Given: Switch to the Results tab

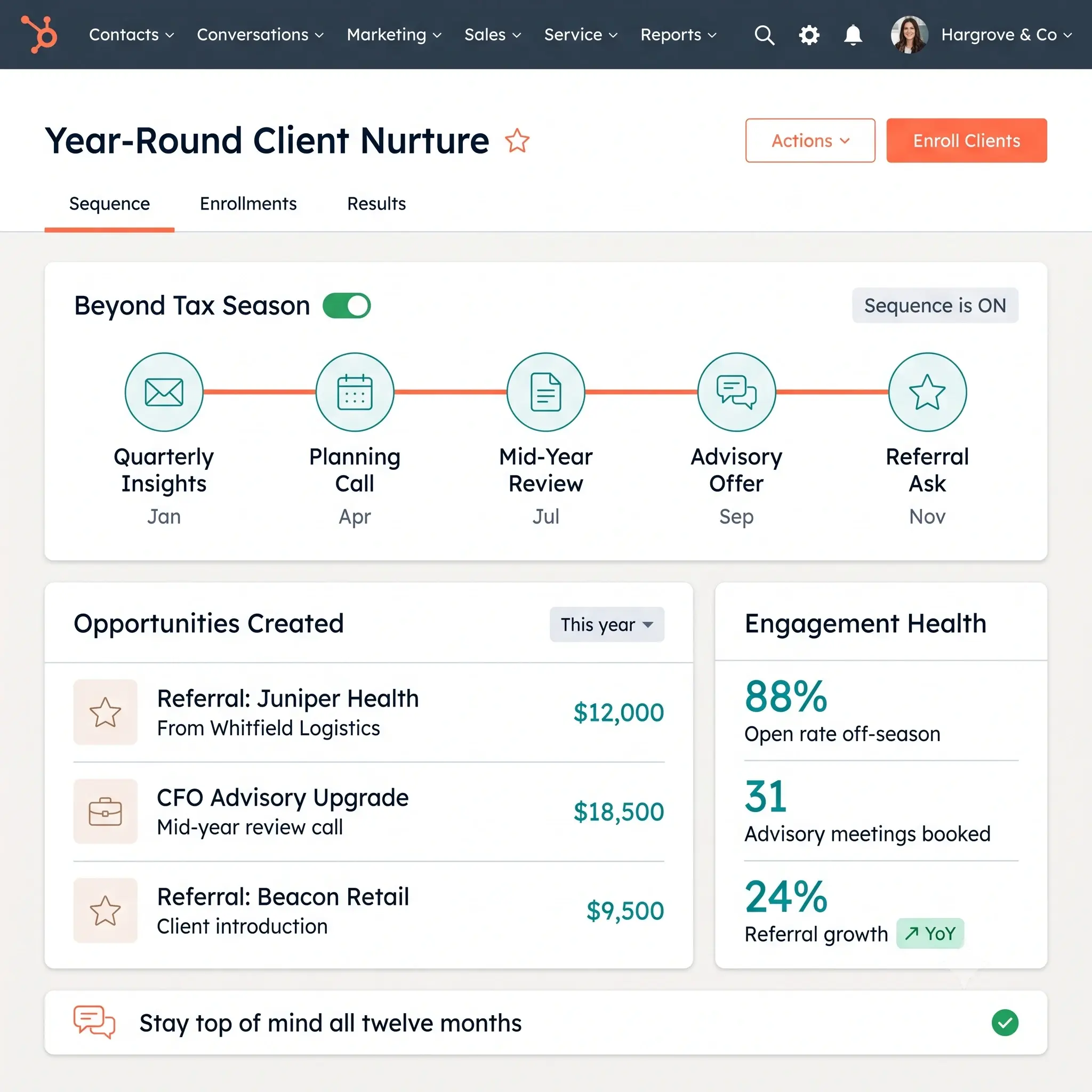Looking at the screenshot, I should click(376, 204).
